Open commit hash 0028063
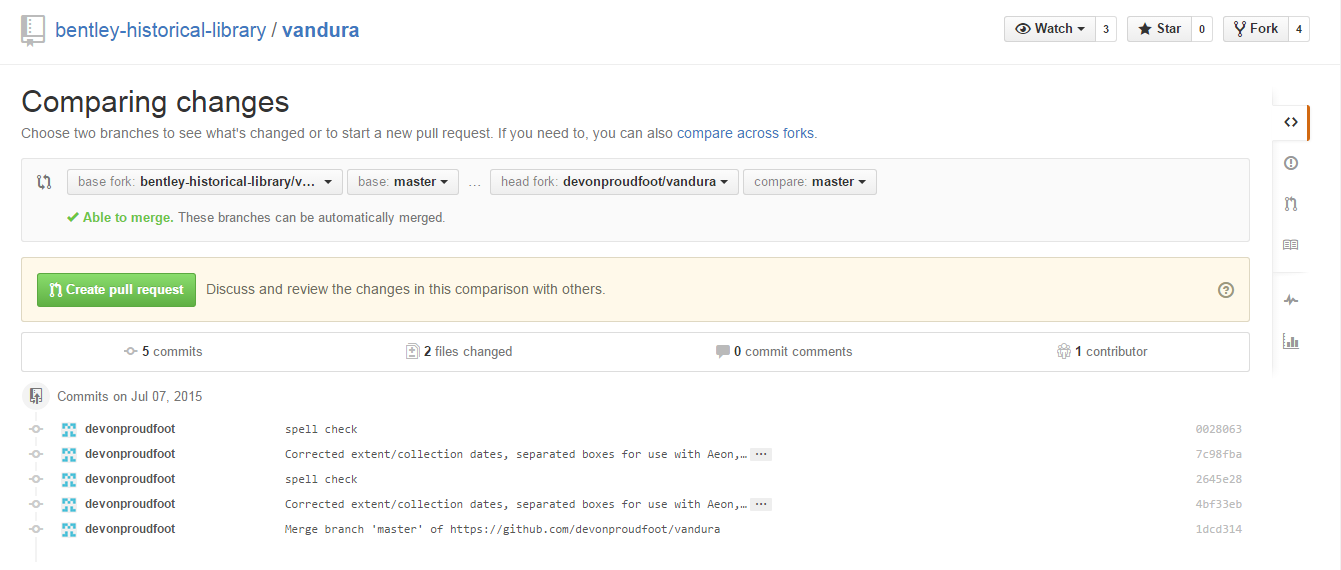This screenshot has height=570, width=1341. click(1218, 429)
